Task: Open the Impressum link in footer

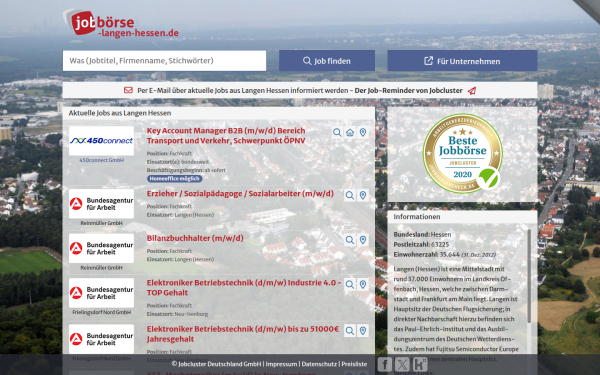Action: pos(281,364)
